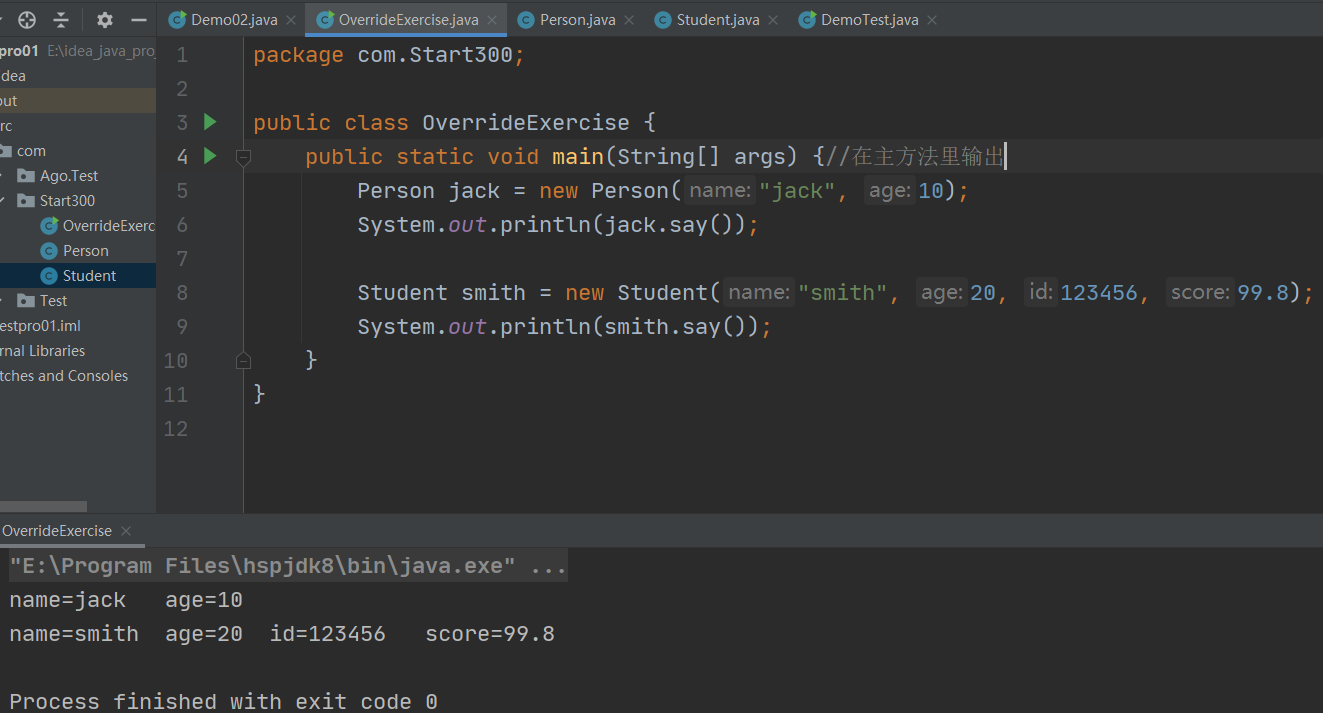Viewport: 1323px width, 713px height.
Task: Click the folder icon next to com
Action: pos(5,151)
